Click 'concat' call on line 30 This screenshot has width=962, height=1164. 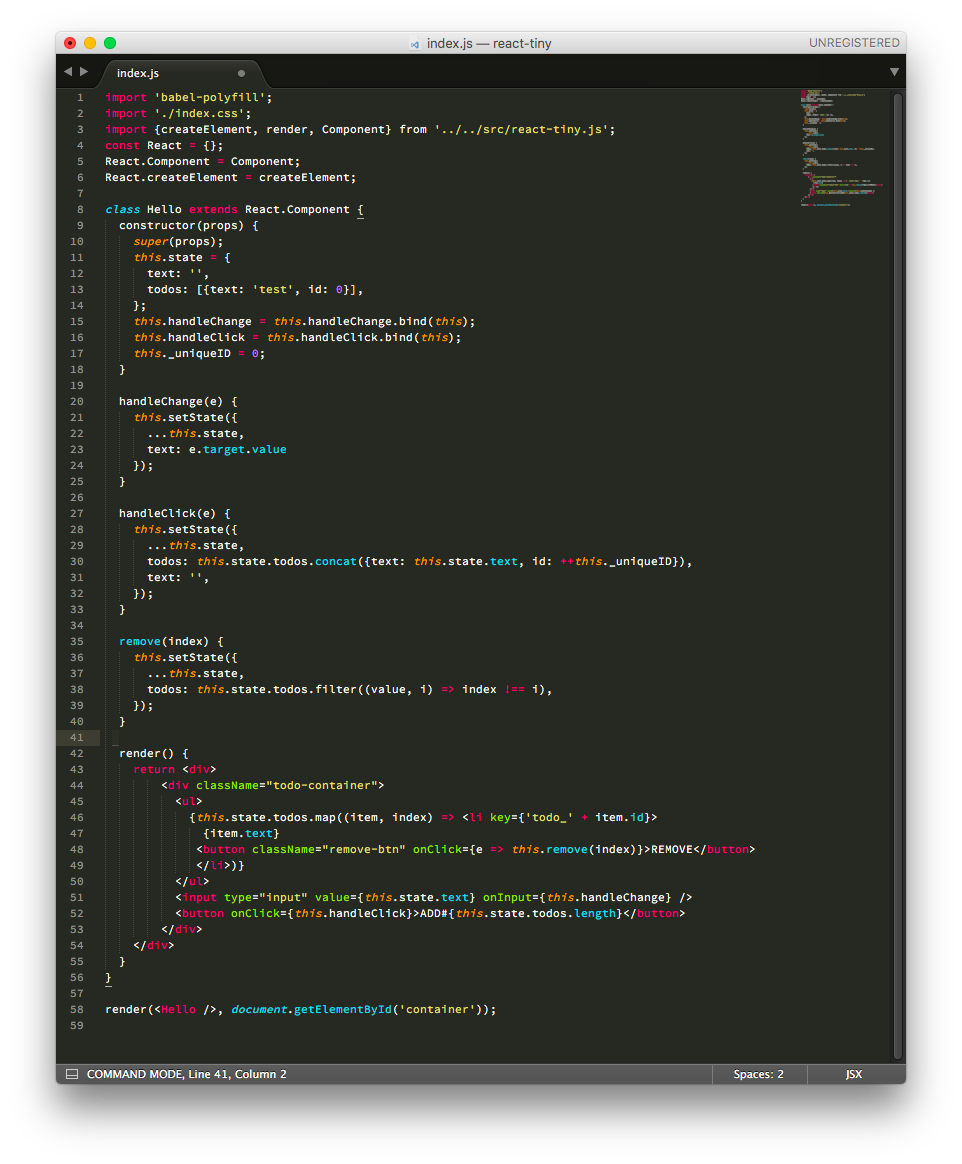pos(336,561)
